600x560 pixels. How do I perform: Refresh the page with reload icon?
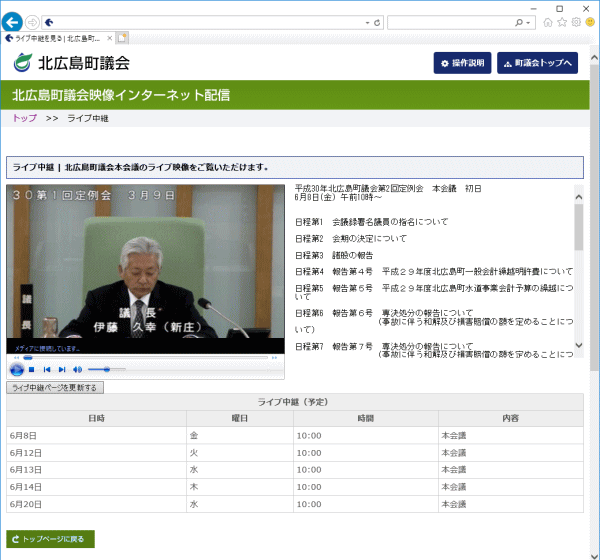click(x=377, y=23)
